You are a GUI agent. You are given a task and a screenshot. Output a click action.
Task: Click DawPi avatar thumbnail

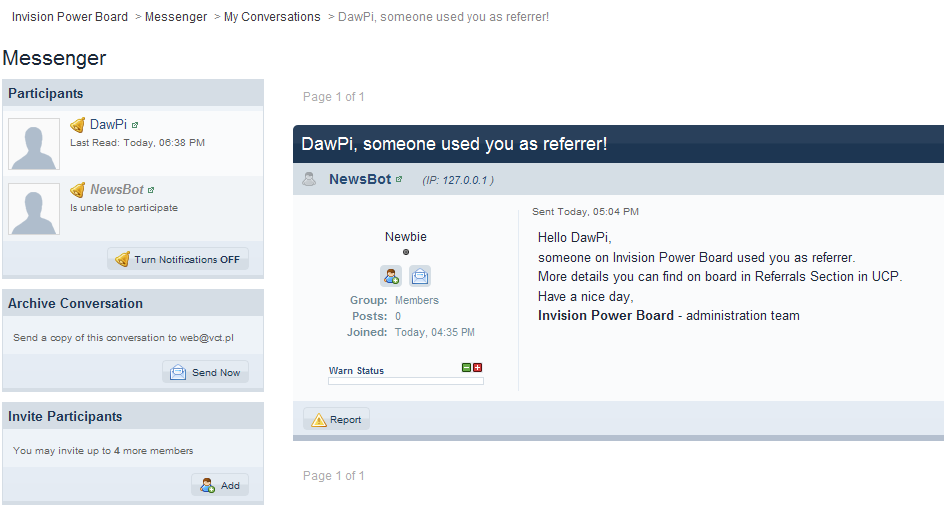tap(34, 143)
